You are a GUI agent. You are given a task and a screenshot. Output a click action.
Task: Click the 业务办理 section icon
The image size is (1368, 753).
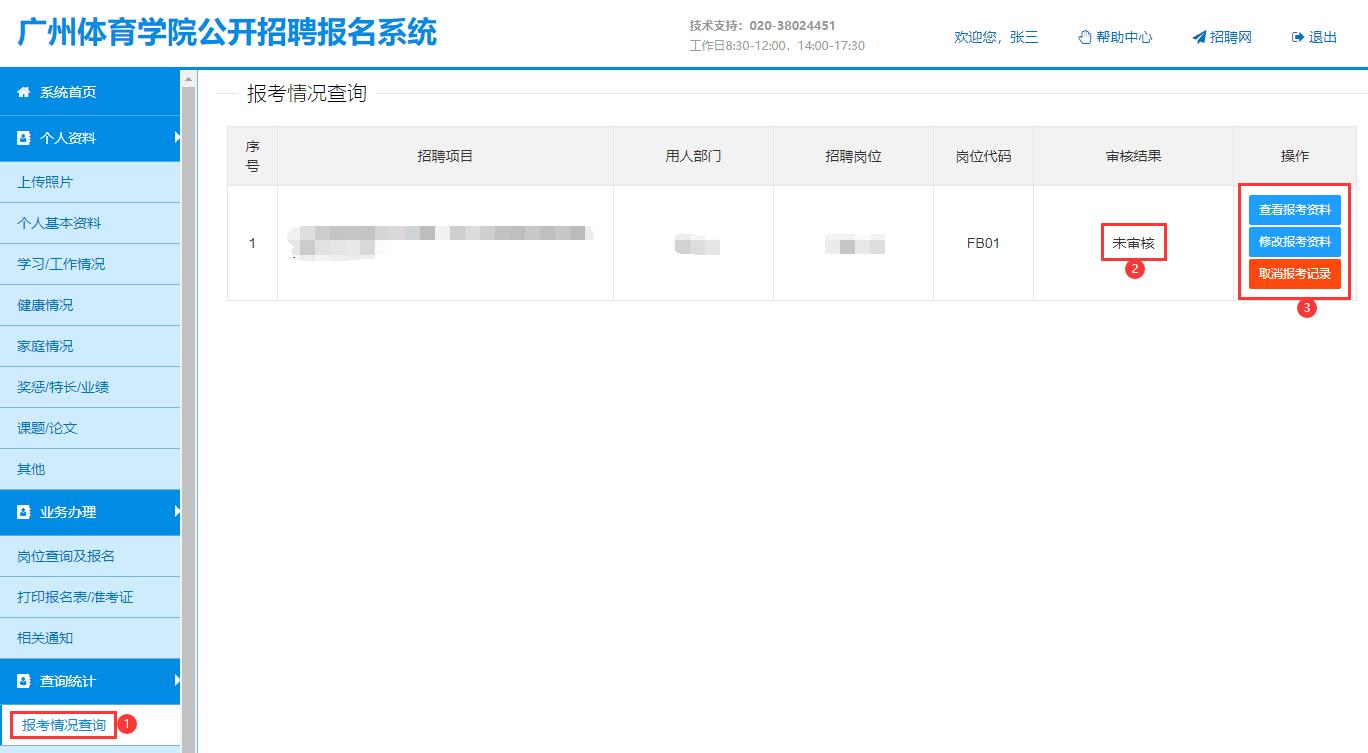pos(24,512)
